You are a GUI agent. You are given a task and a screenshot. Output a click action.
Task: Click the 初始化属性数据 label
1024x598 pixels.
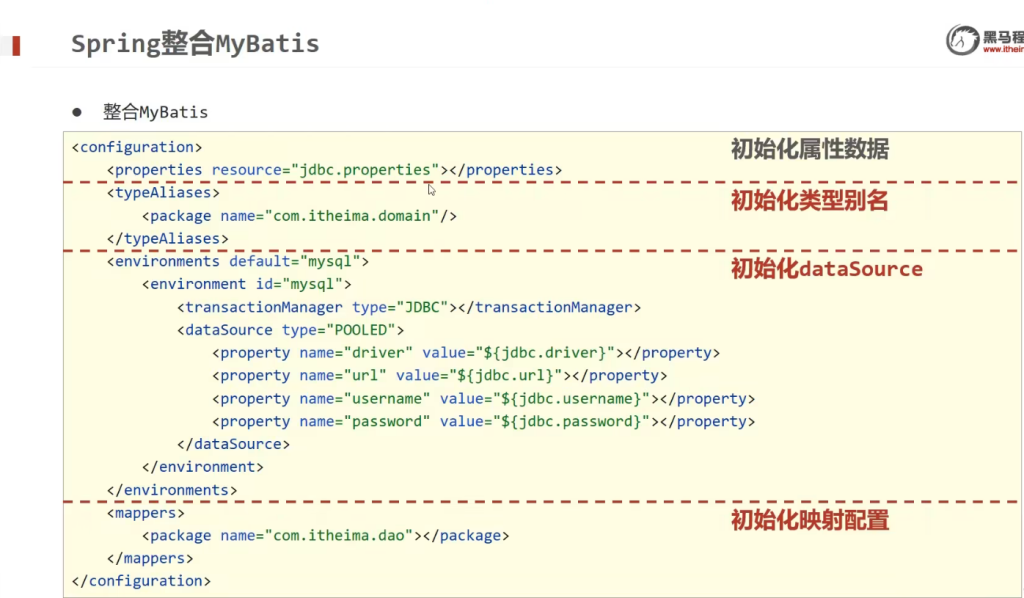pos(809,150)
